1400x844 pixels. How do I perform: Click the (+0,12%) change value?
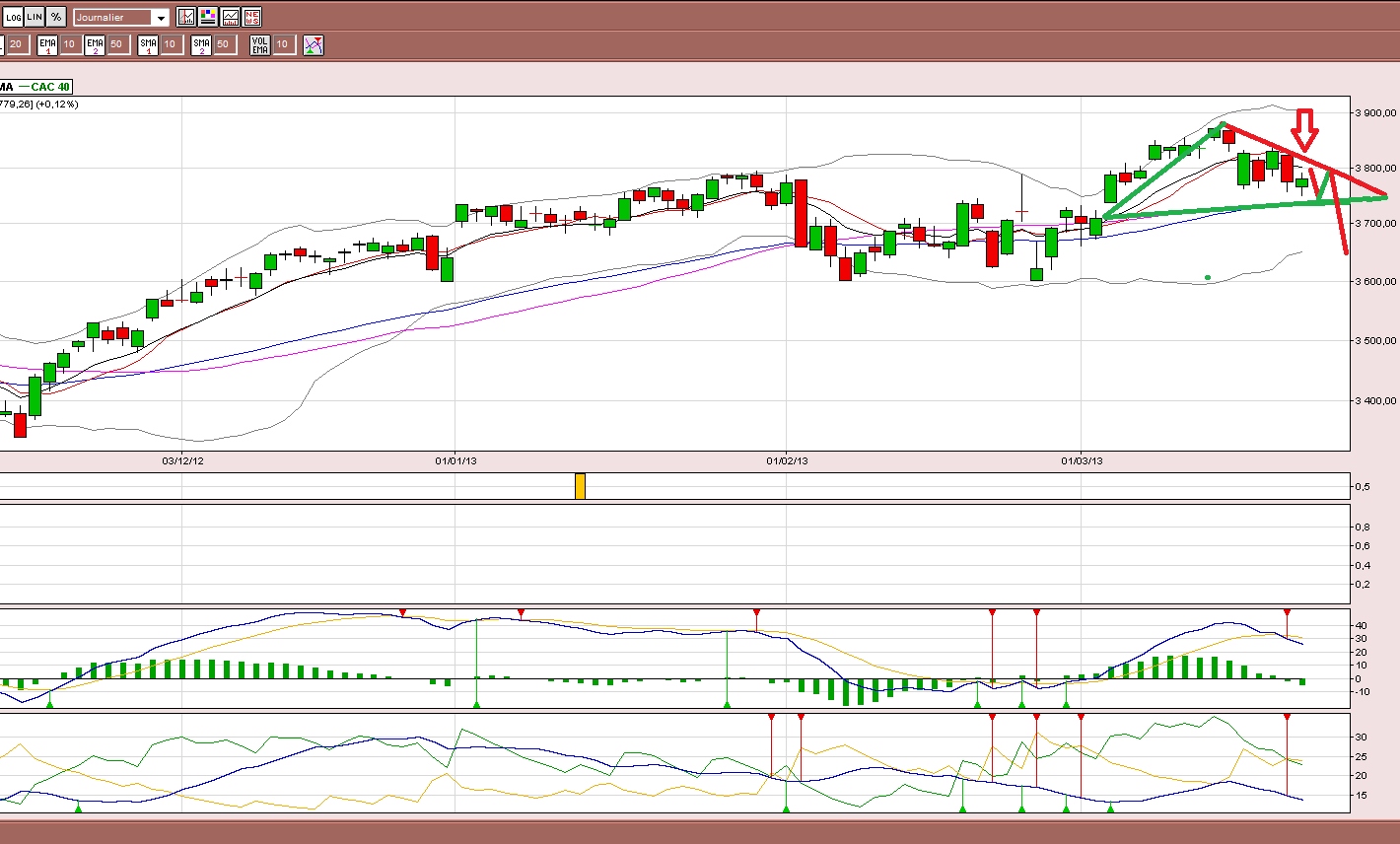tap(57, 104)
